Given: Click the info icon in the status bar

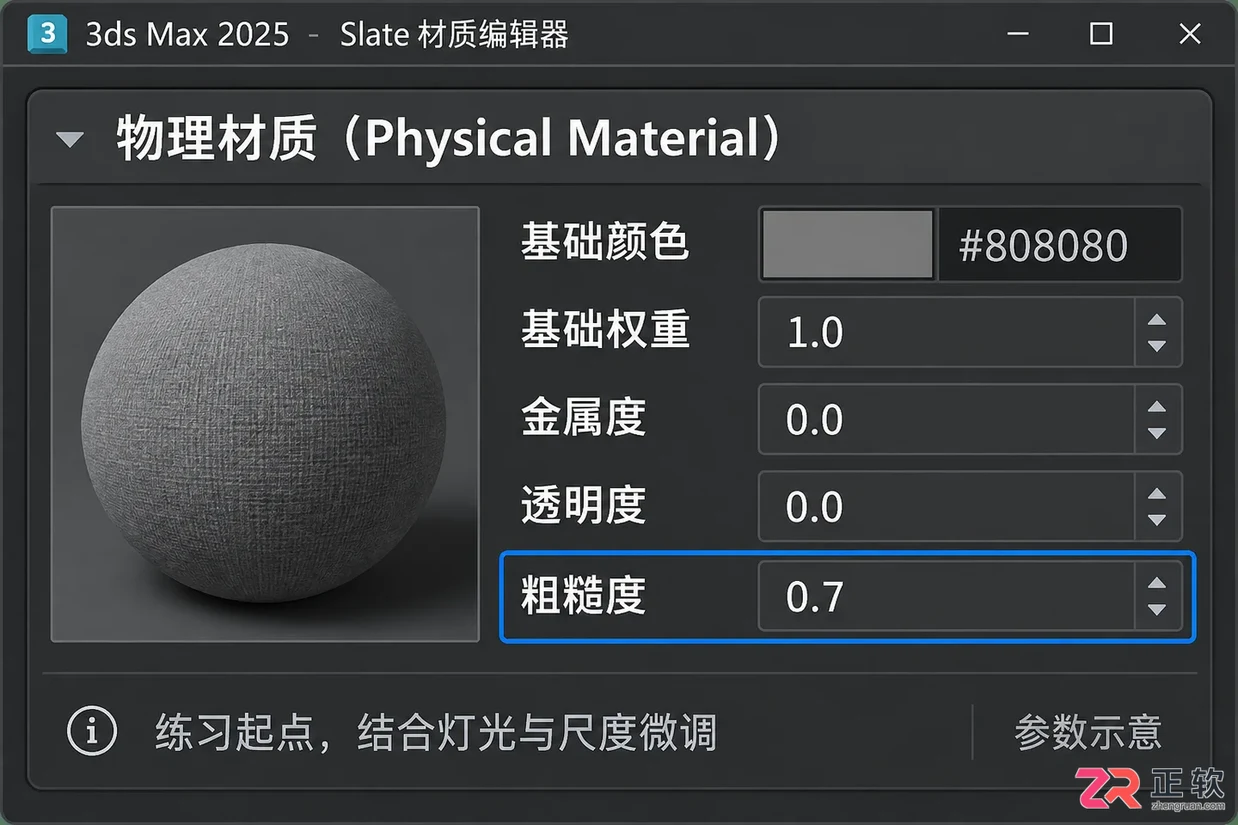Looking at the screenshot, I should coord(91,732).
